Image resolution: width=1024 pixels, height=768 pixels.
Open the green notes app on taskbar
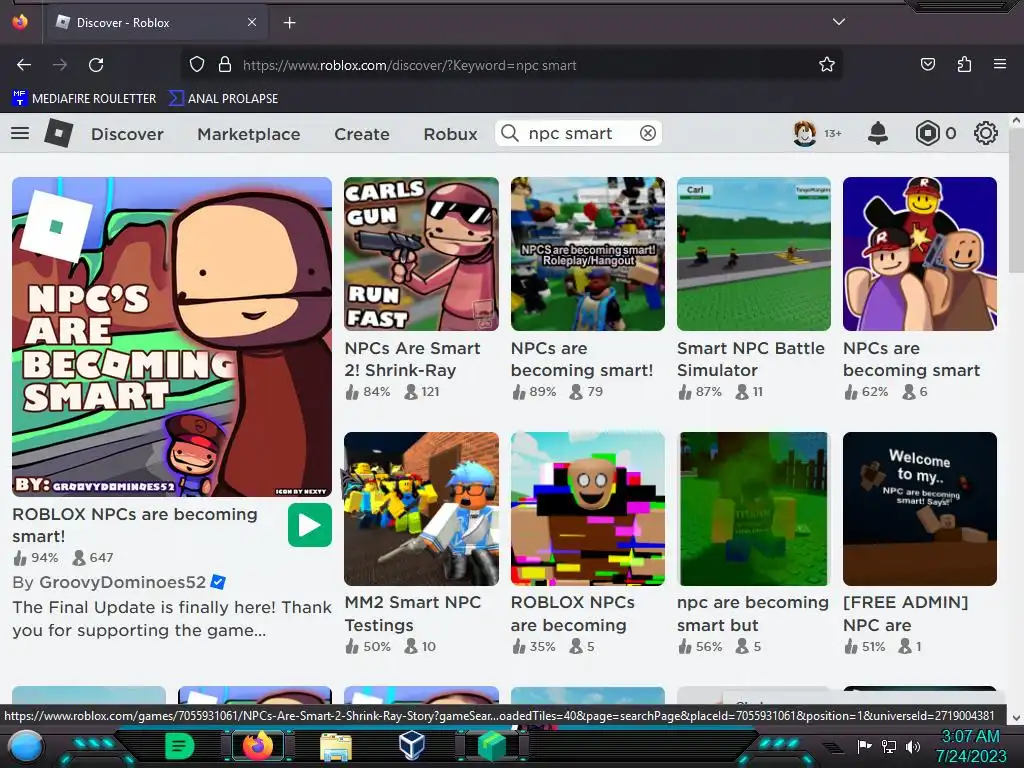tap(179, 746)
